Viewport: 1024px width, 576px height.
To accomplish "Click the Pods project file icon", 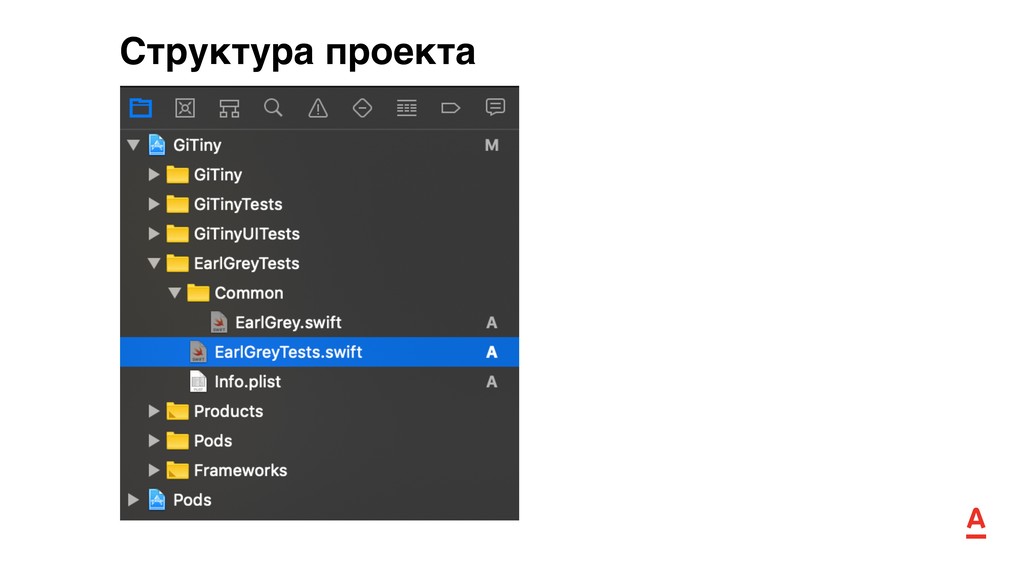I will coord(157,500).
